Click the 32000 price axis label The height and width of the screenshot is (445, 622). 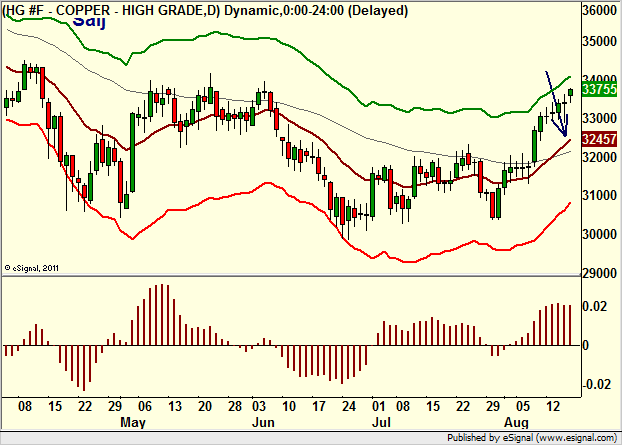[x=600, y=157]
